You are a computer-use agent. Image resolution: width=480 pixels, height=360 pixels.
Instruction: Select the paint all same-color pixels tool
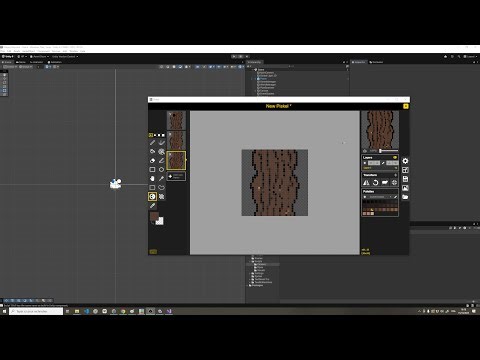point(162,152)
